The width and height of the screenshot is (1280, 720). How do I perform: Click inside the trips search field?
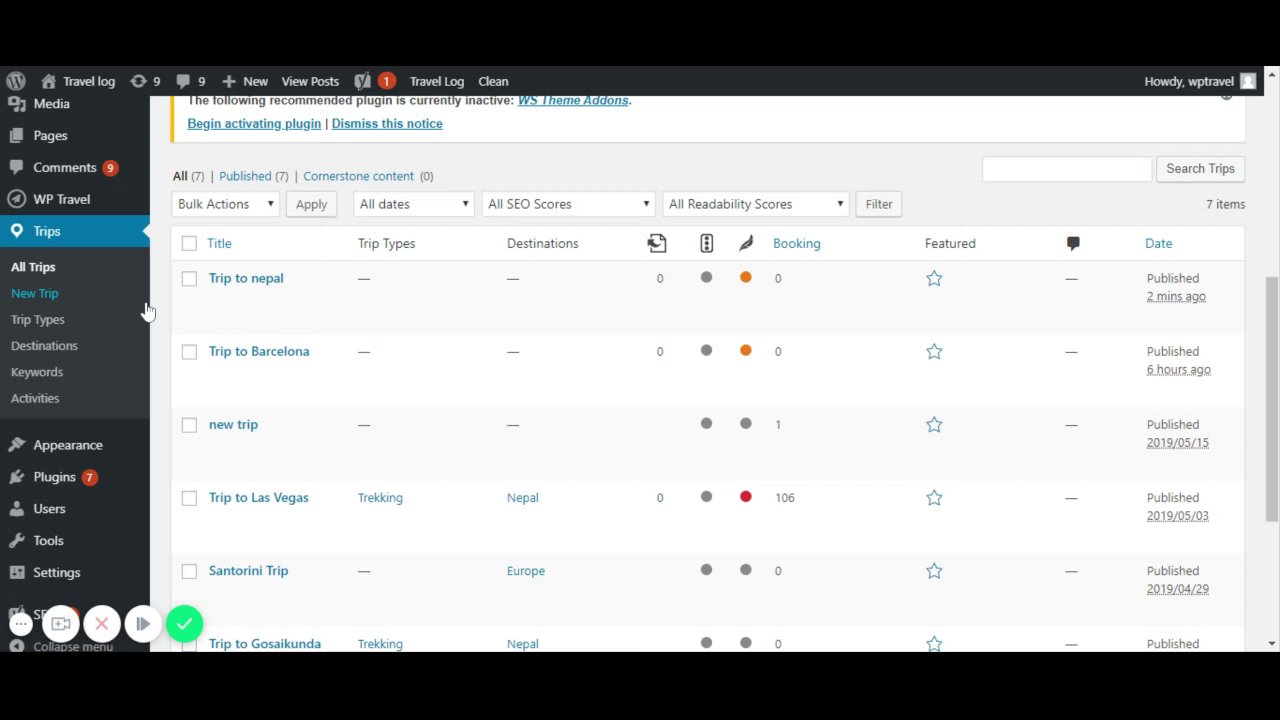[1067, 169]
